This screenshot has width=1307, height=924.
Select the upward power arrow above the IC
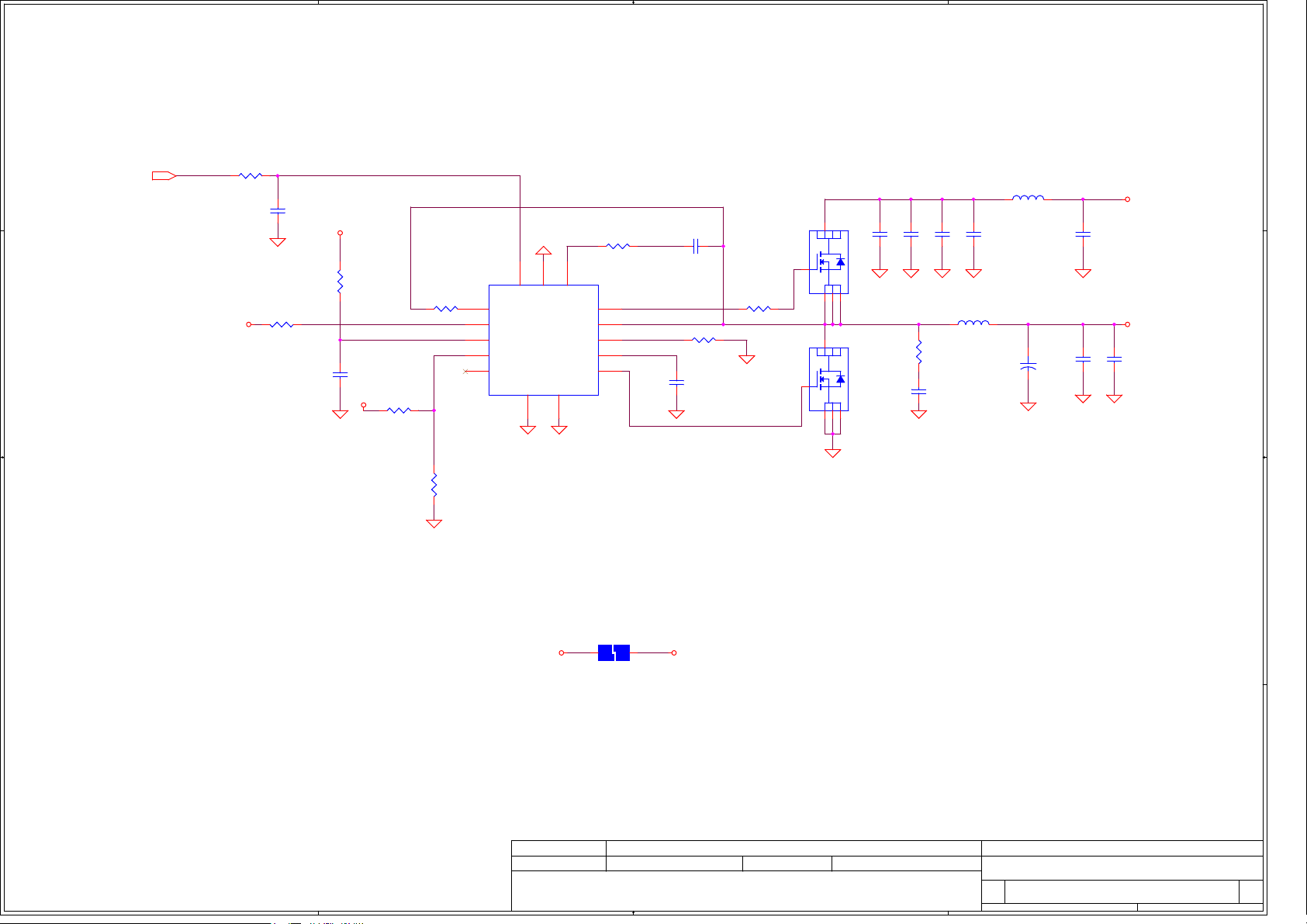[x=544, y=251]
